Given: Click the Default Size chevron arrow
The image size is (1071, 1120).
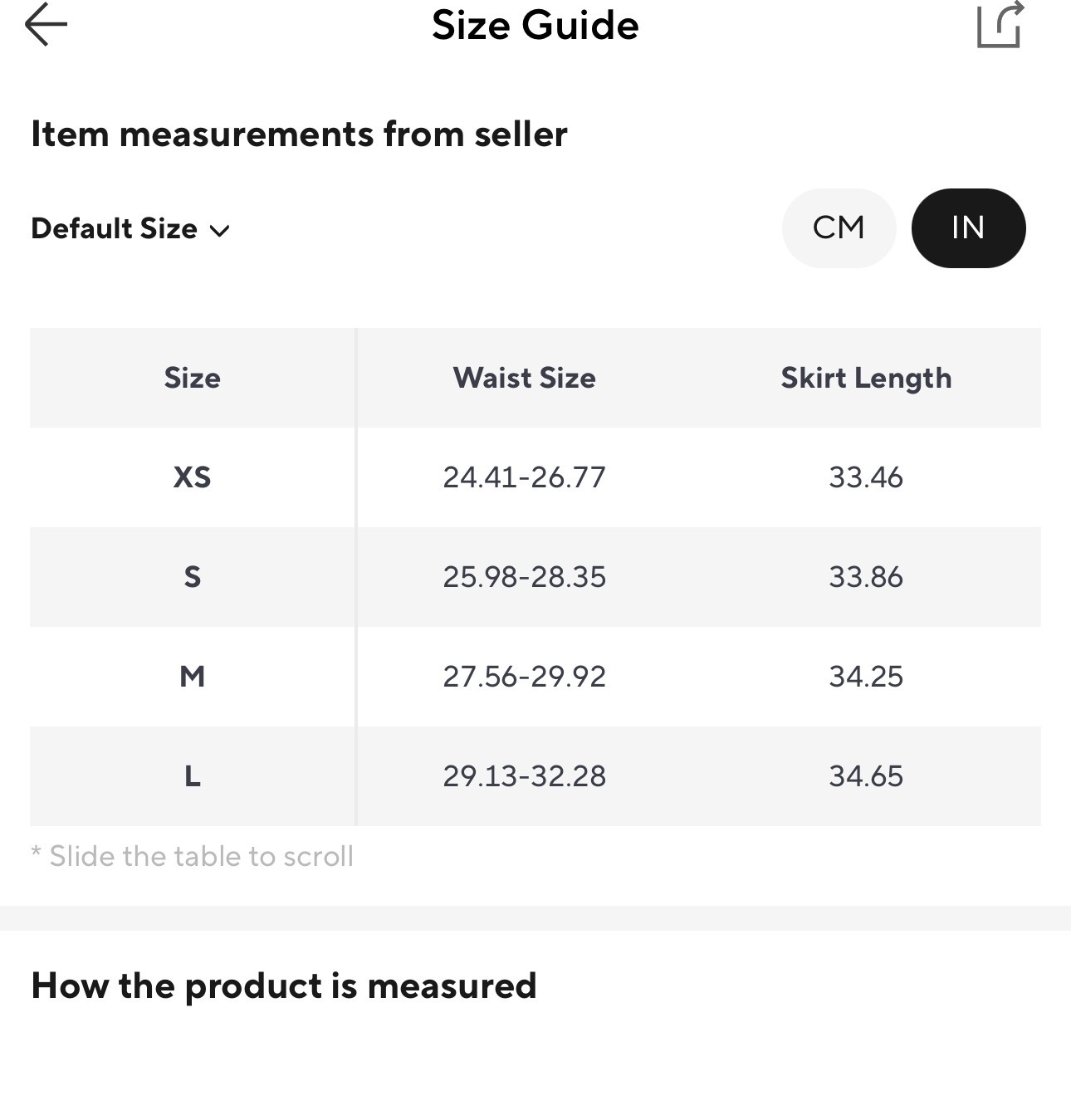Looking at the screenshot, I should pyautogui.click(x=219, y=230).
